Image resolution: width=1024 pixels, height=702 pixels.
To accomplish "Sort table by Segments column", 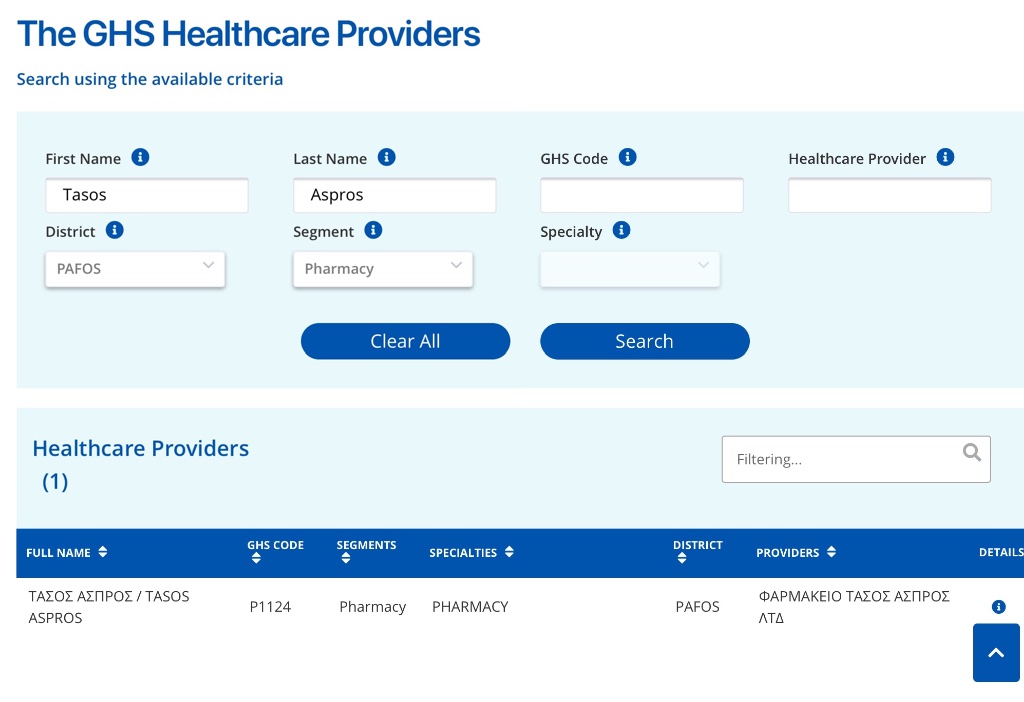I will point(346,558).
